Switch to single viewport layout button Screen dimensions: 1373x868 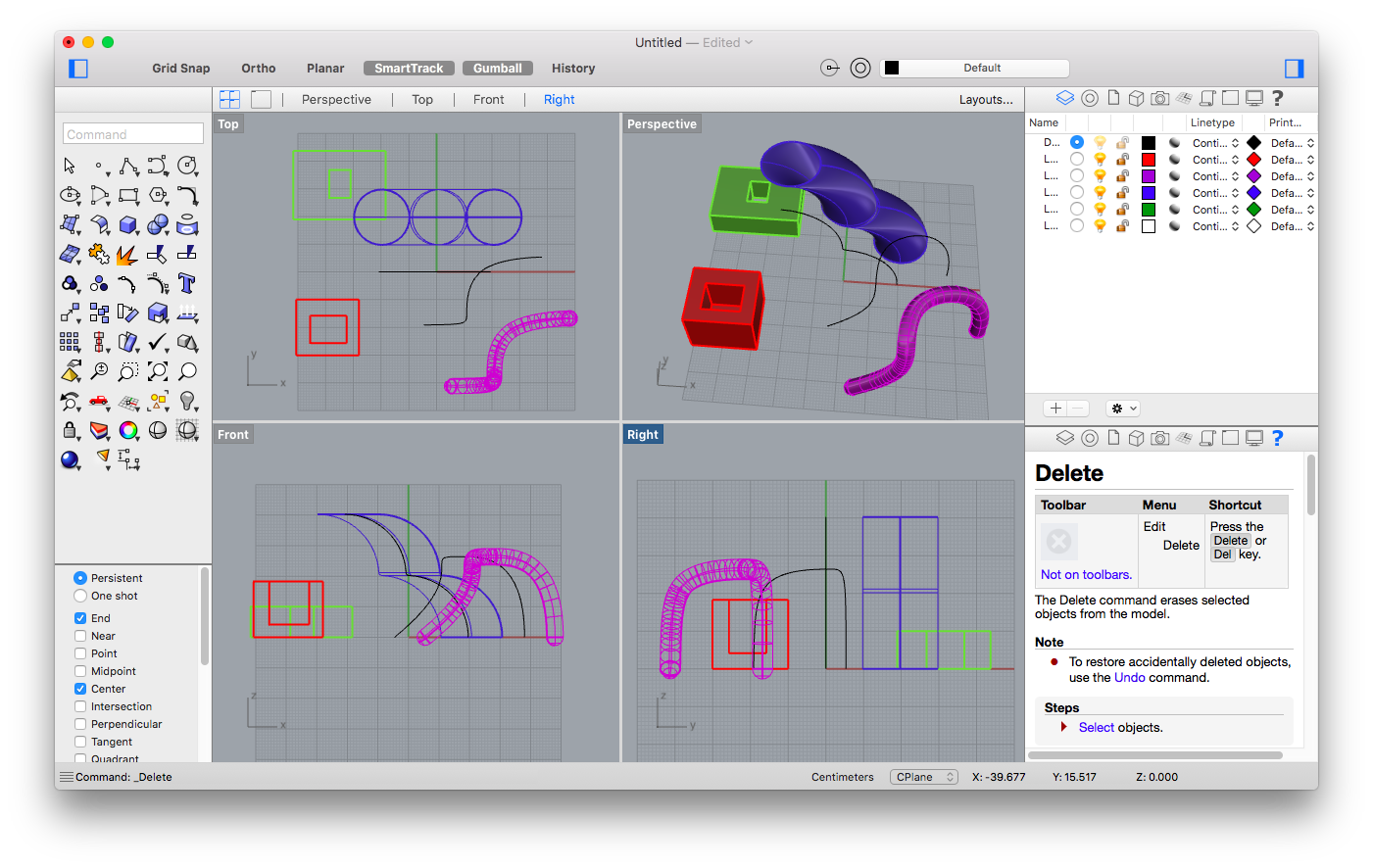[x=261, y=99]
